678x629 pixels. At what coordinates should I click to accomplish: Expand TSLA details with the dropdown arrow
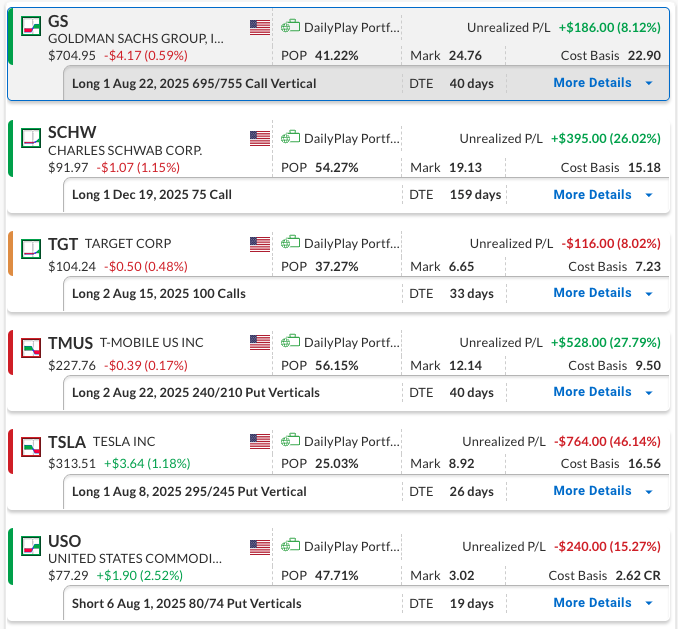pyautogui.click(x=649, y=492)
